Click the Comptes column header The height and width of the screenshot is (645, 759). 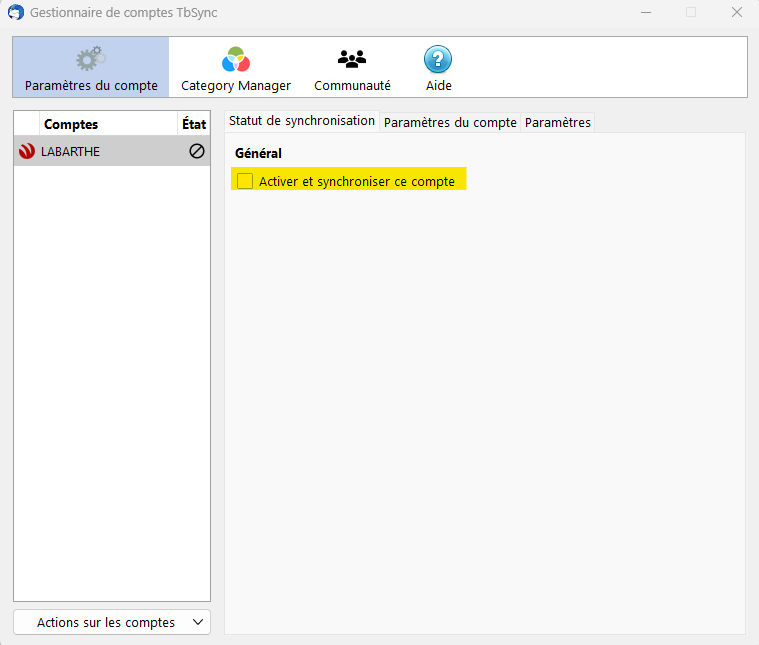tap(71, 124)
